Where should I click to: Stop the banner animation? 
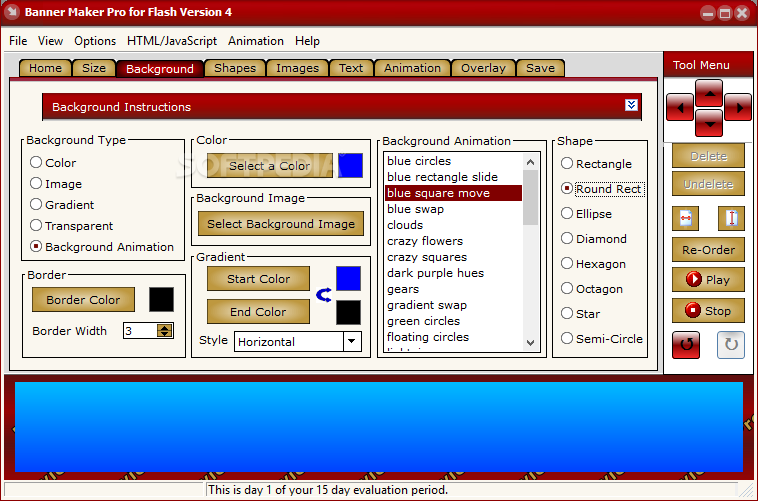pos(708,310)
